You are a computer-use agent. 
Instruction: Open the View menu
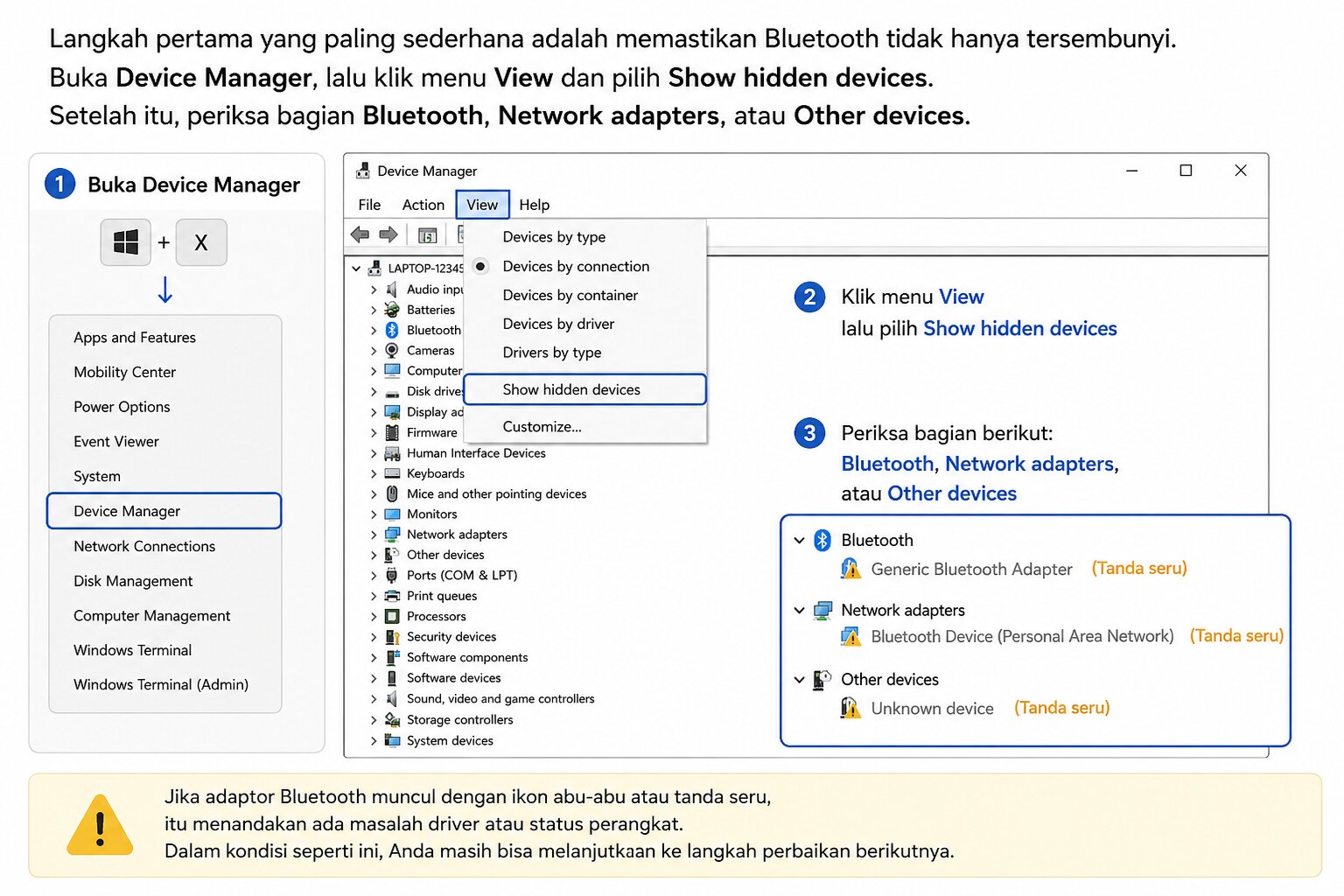point(482,205)
